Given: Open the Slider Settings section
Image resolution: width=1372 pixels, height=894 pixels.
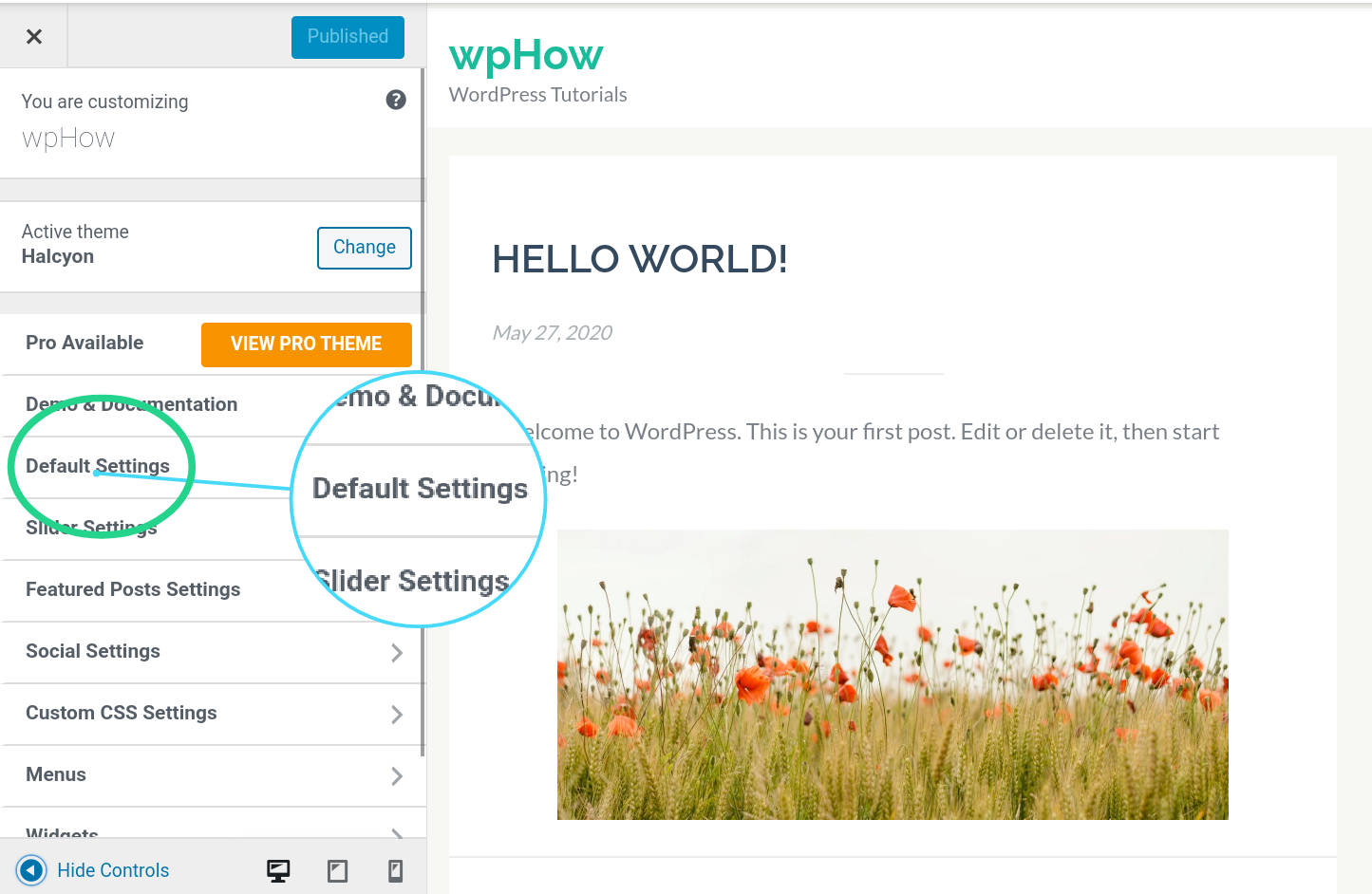Looking at the screenshot, I should 91,528.
